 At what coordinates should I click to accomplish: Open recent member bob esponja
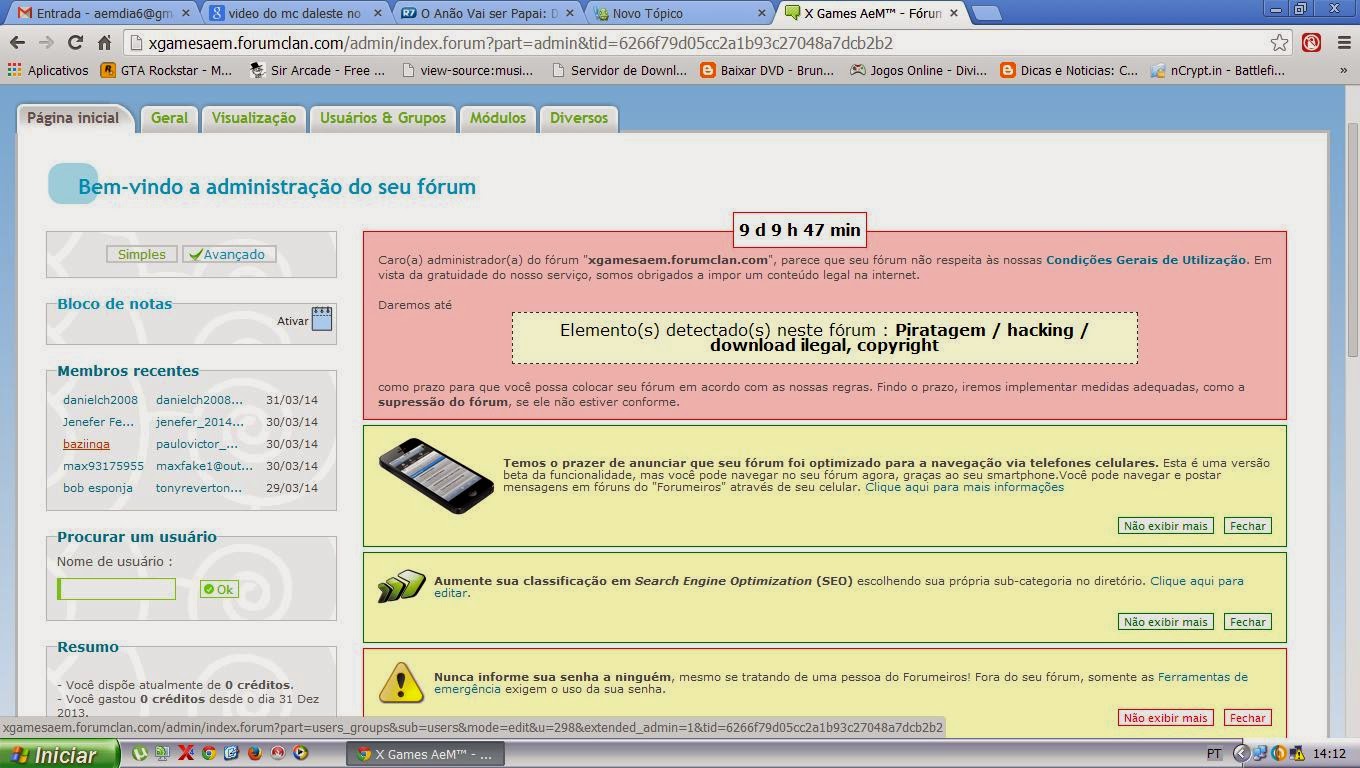(x=98, y=488)
